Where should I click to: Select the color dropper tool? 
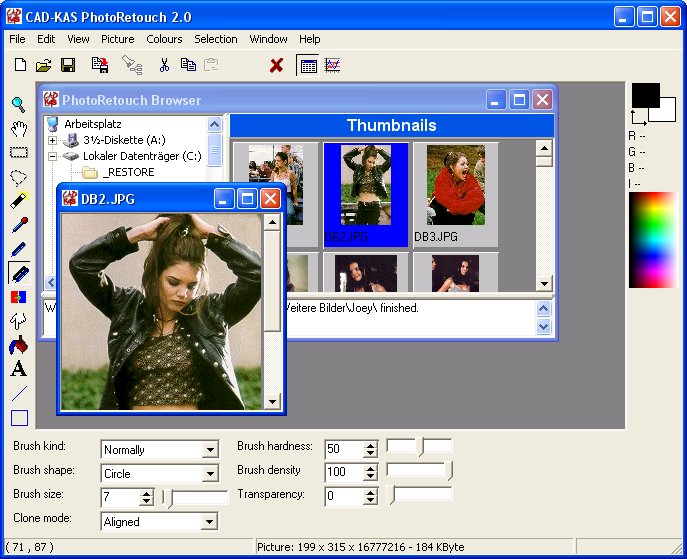tap(19, 224)
